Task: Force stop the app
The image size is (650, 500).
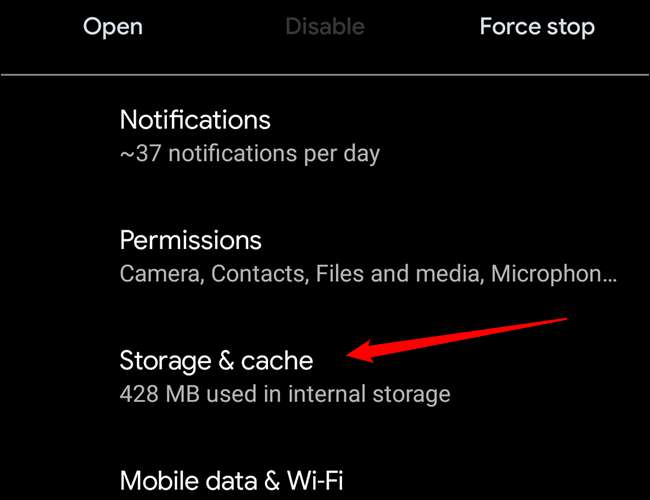Action: click(537, 27)
